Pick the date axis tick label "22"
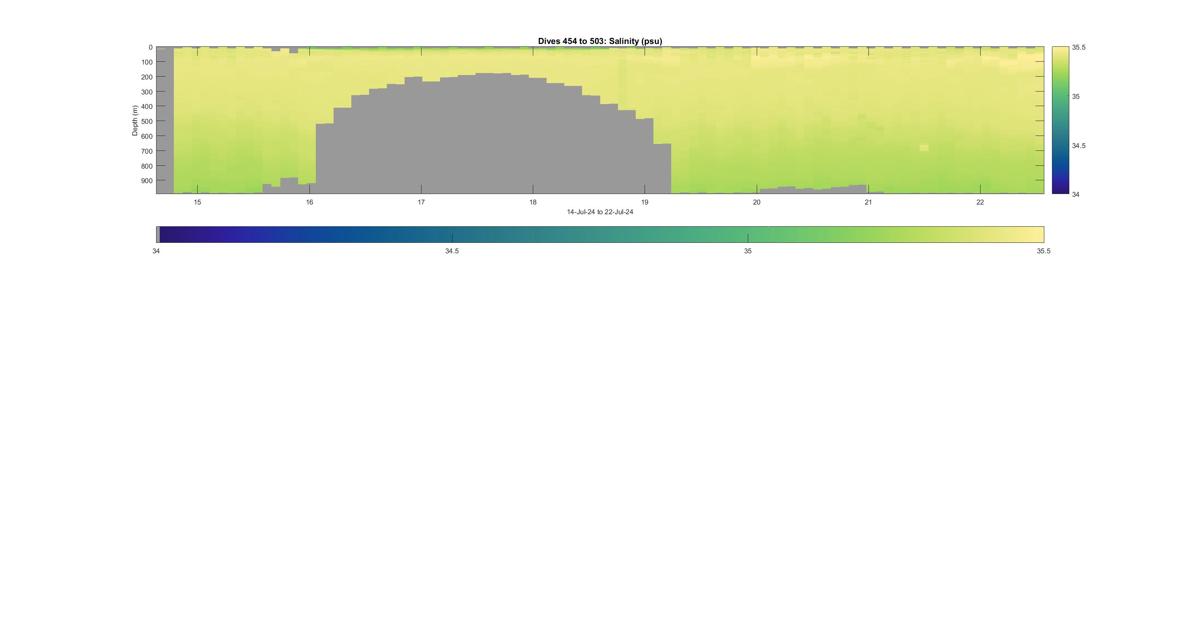This screenshot has height=622, width=1200. [980, 202]
